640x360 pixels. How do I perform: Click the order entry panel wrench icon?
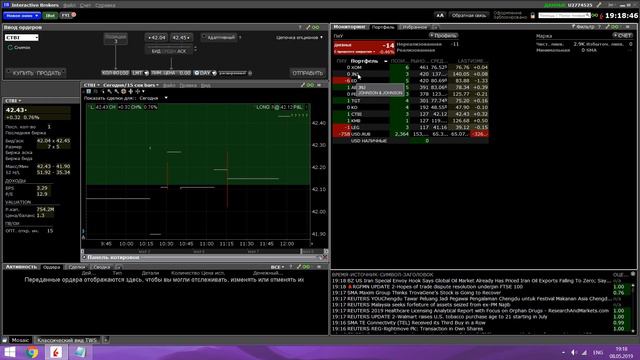click(x=308, y=27)
